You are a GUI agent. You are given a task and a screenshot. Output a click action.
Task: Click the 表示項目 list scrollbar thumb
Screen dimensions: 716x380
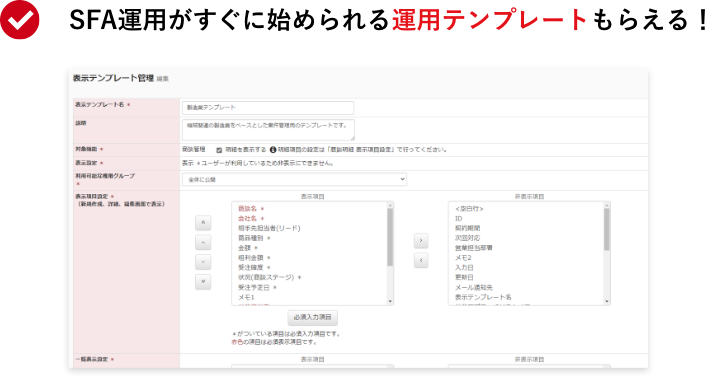coord(390,237)
